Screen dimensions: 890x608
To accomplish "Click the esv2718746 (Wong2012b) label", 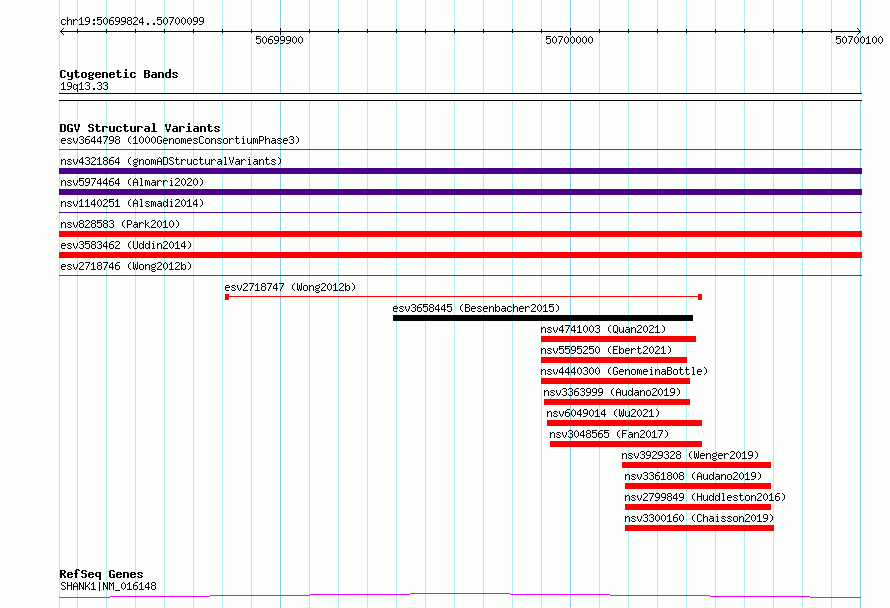I will click(126, 266).
